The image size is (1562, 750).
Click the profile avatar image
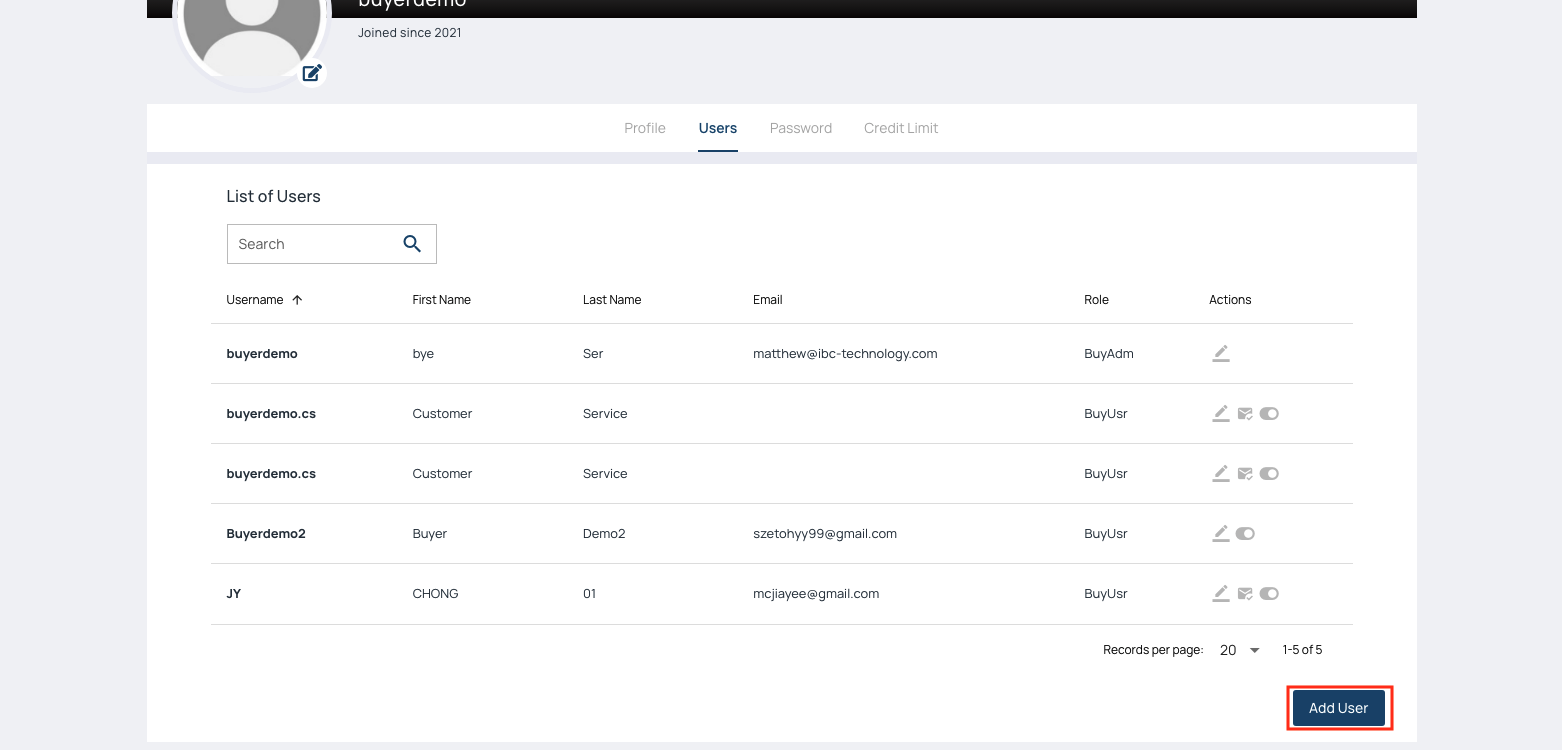[x=252, y=30]
